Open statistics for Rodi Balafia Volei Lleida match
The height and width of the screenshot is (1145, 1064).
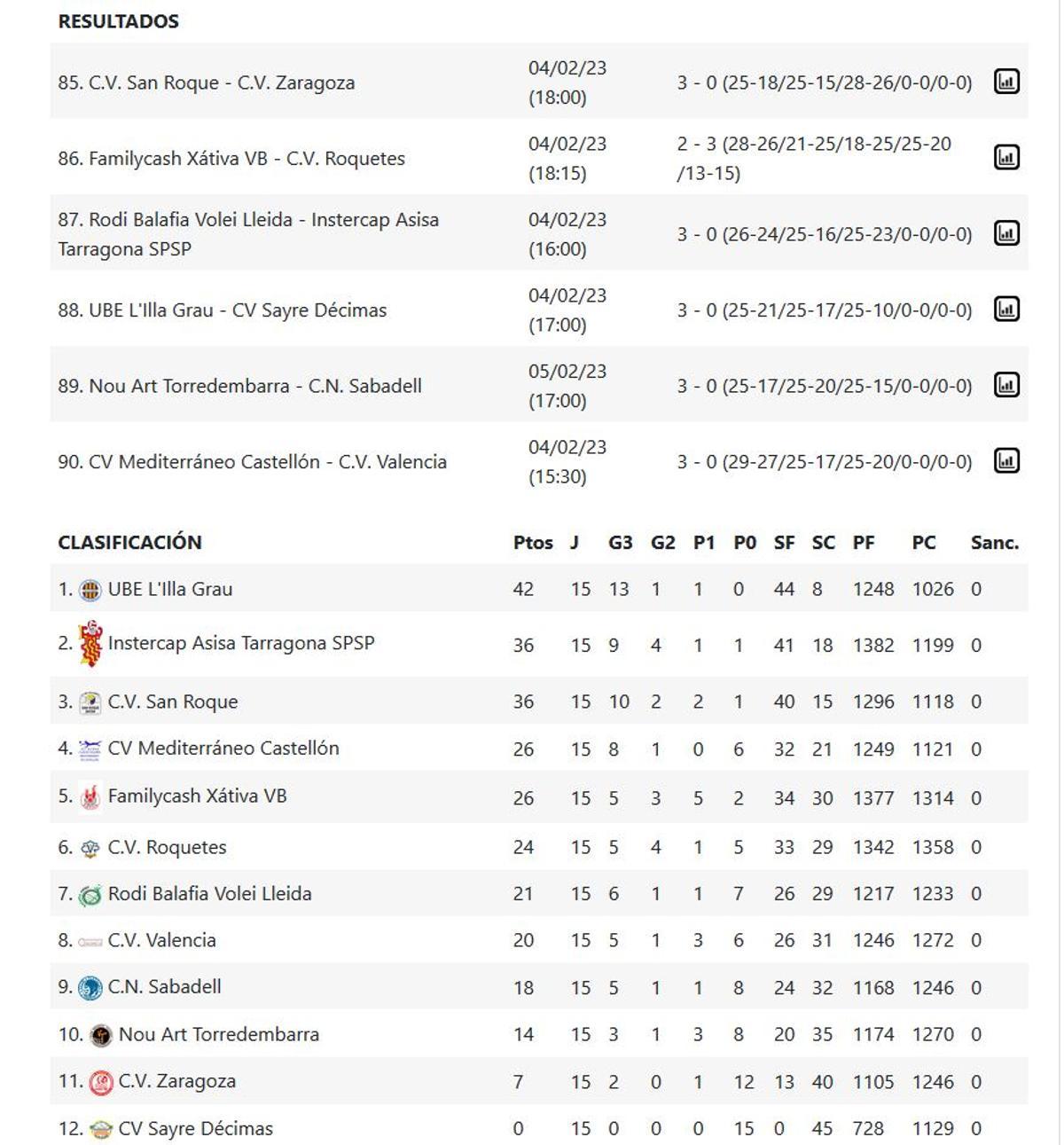[x=1005, y=232]
